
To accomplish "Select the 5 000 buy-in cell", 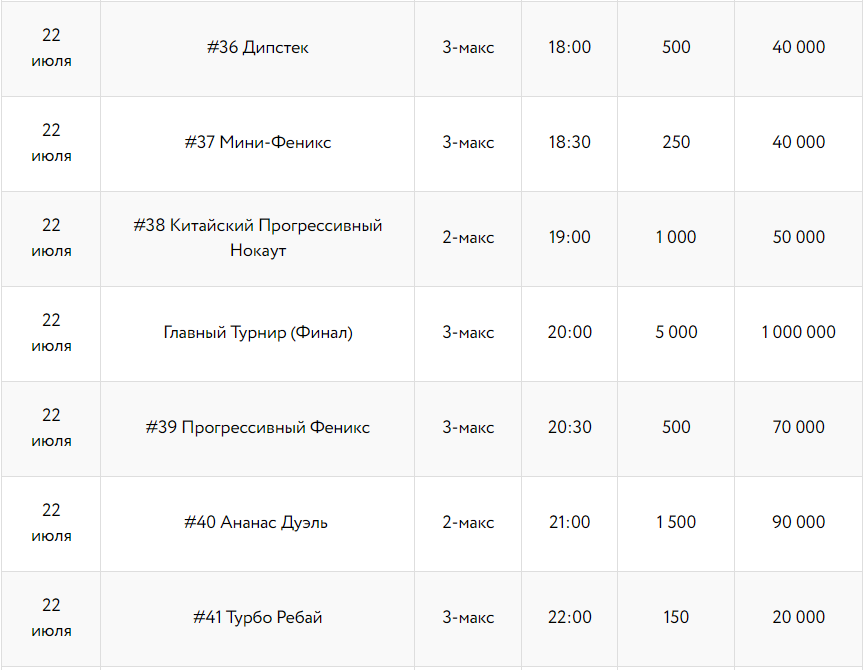I will (676, 332).
